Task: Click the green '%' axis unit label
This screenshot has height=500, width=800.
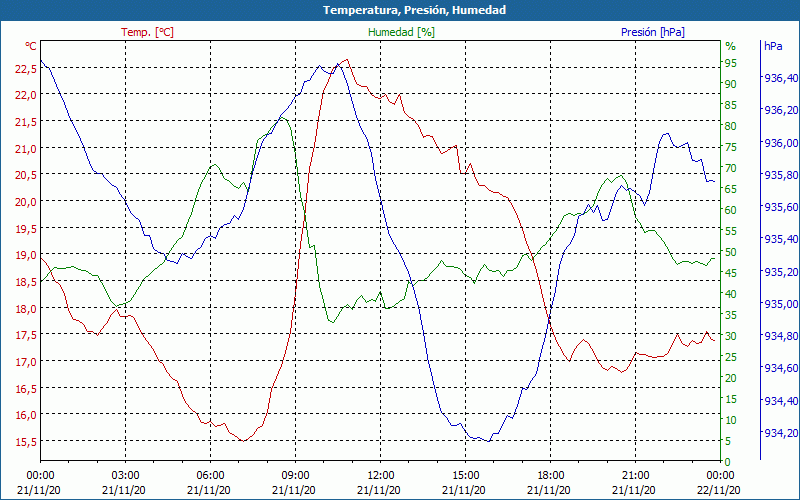Action: [731, 46]
